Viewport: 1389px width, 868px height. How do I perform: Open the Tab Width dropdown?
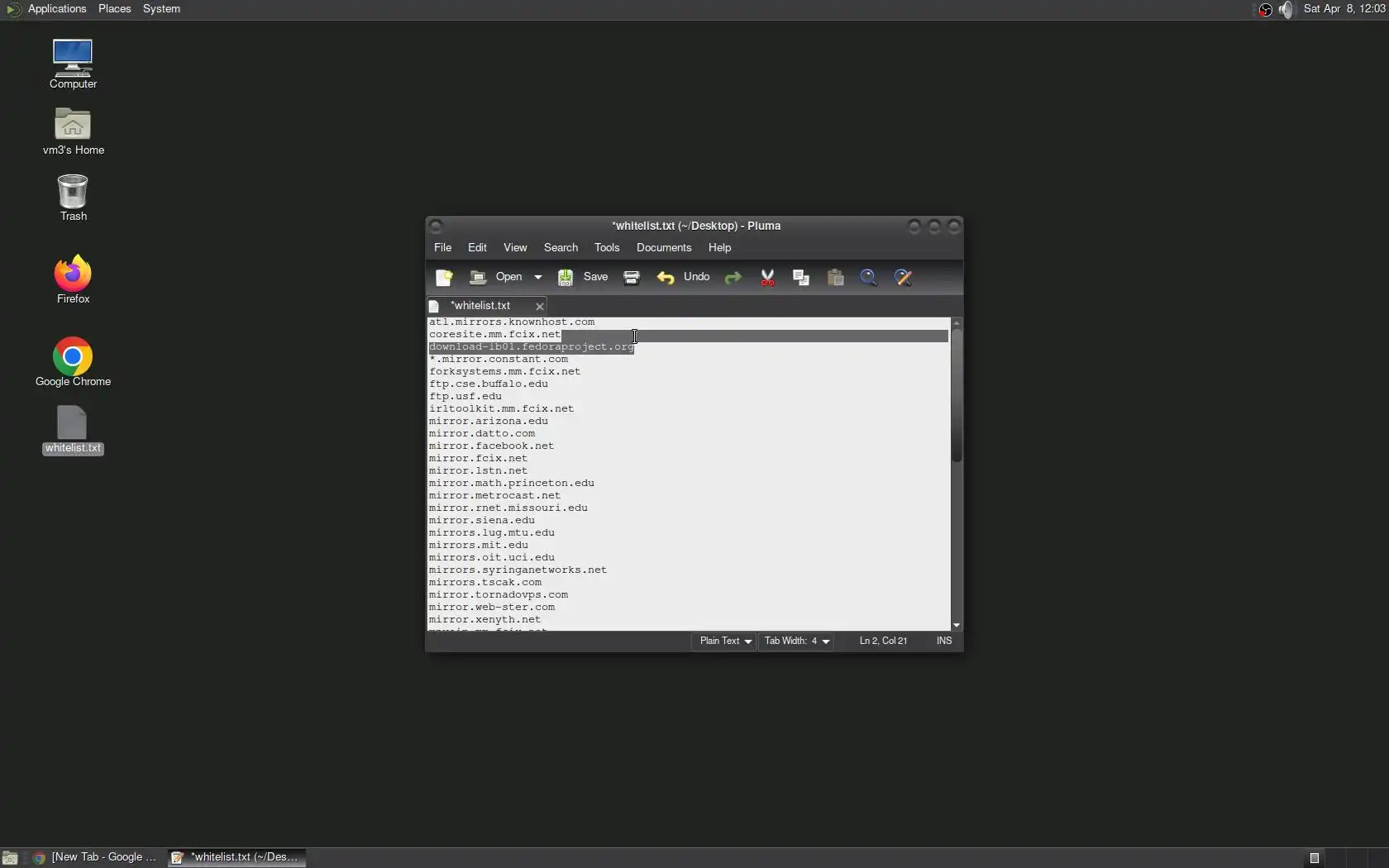coord(797,641)
